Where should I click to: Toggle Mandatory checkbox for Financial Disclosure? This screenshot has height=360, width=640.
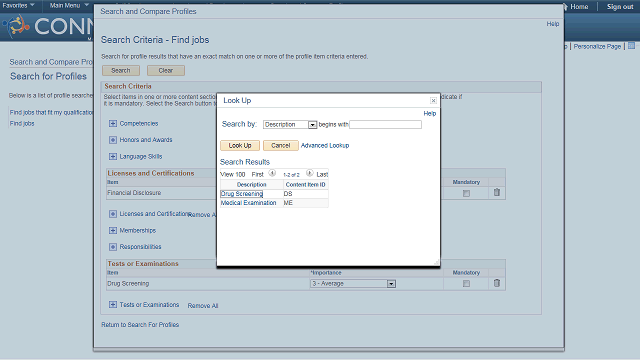click(x=466, y=193)
